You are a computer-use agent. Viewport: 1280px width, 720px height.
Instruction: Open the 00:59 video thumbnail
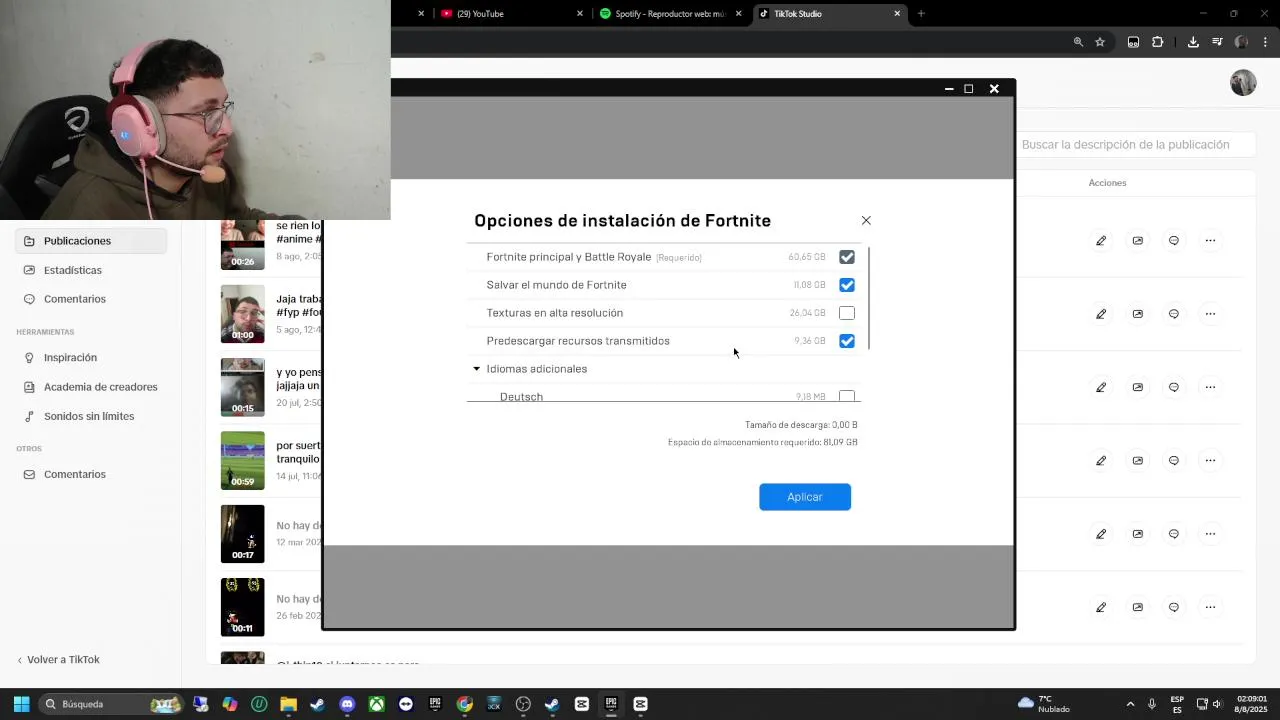coord(243,461)
